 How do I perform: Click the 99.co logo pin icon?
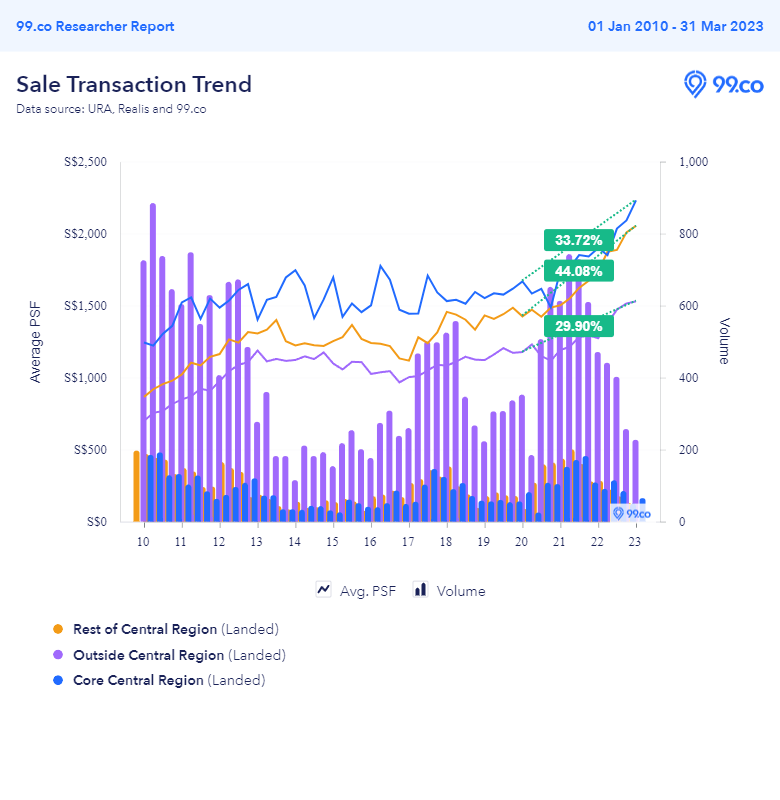pyautogui.click(x=695, y=84)
